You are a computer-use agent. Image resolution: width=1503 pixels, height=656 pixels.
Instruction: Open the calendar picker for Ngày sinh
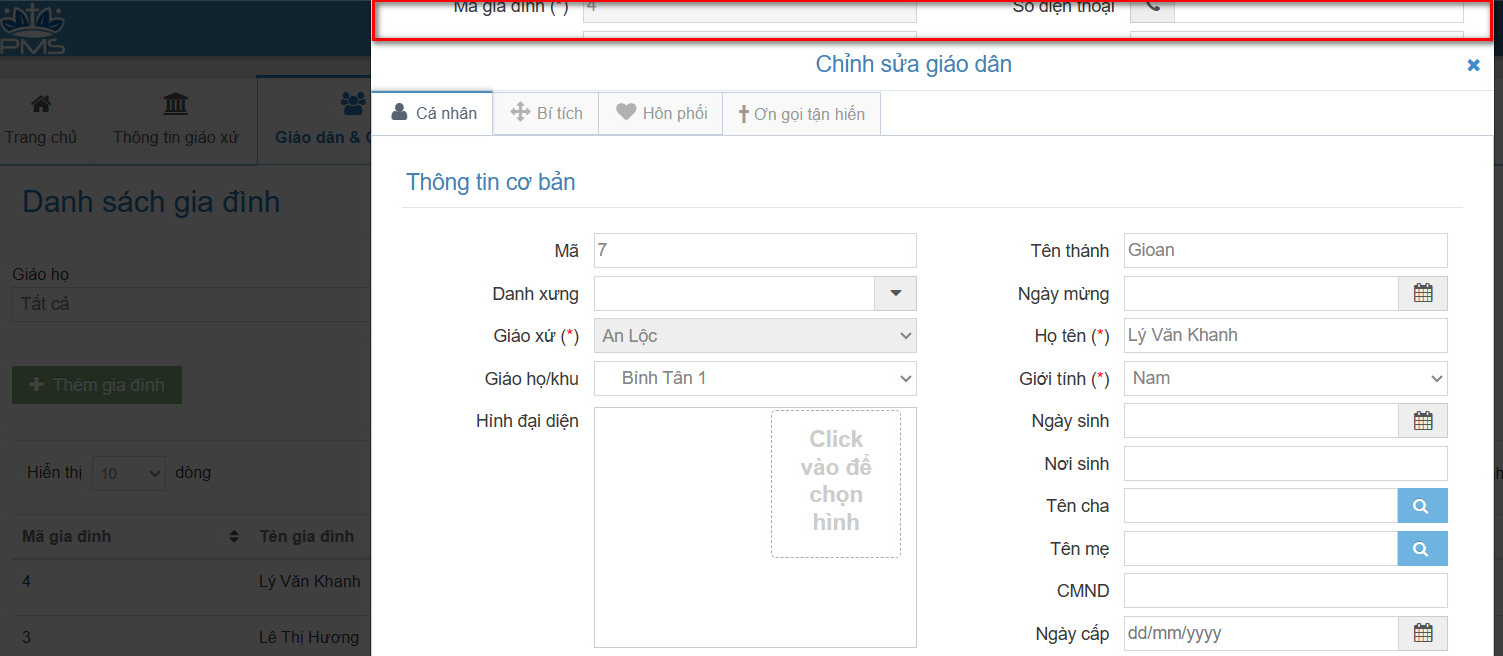pos(1422,420)
